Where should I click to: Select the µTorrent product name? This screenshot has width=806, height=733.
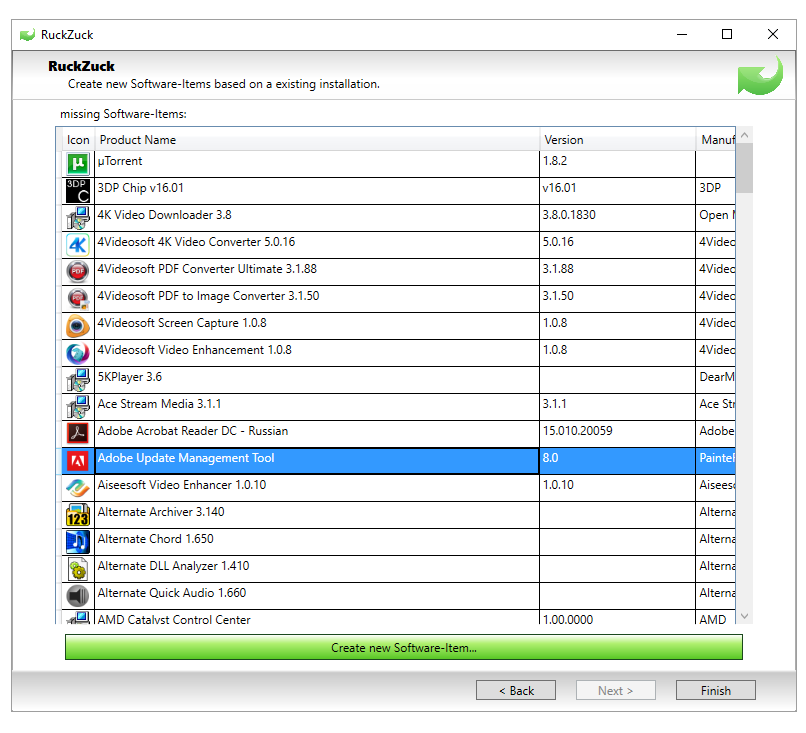(120, 161)
